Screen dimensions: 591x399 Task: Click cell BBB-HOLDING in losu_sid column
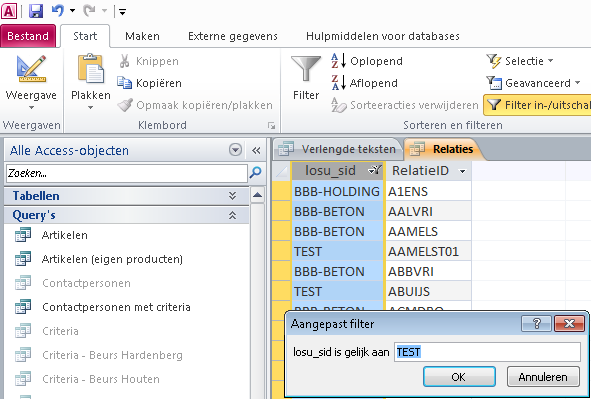[337, 191]
